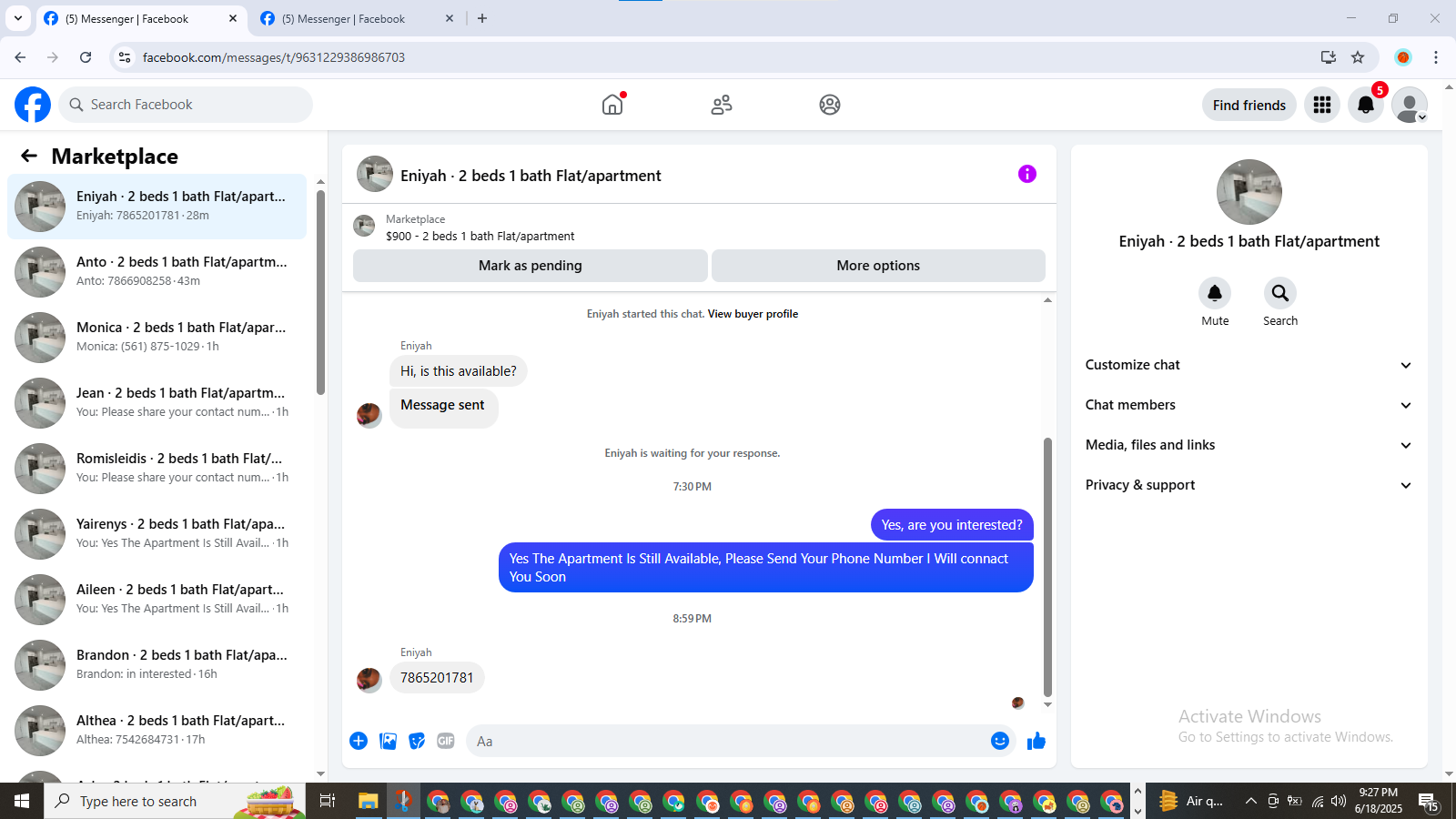Open the Anto conversation
Screen dimensions: 1456x819
157,271
